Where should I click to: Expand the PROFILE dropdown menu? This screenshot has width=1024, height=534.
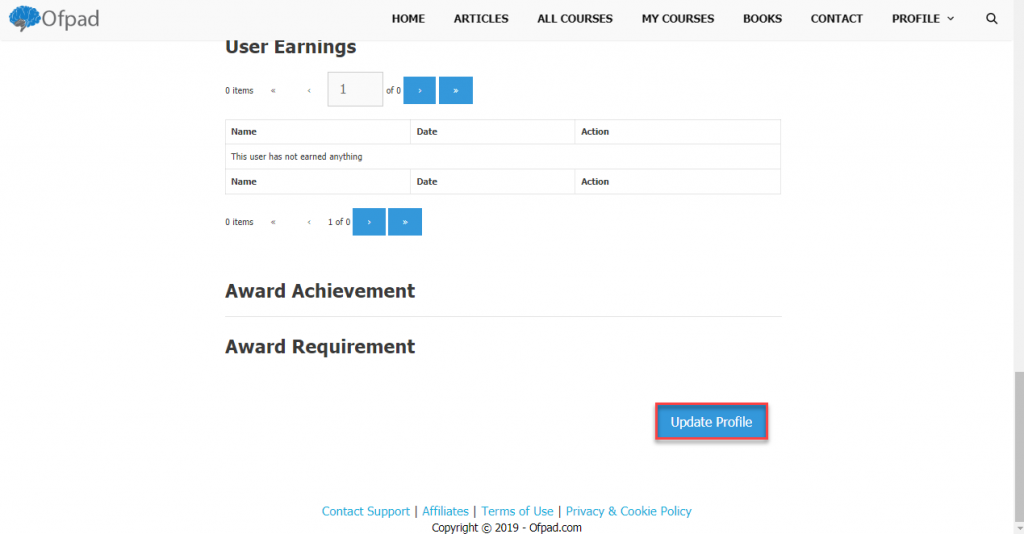tap(923, 19)
